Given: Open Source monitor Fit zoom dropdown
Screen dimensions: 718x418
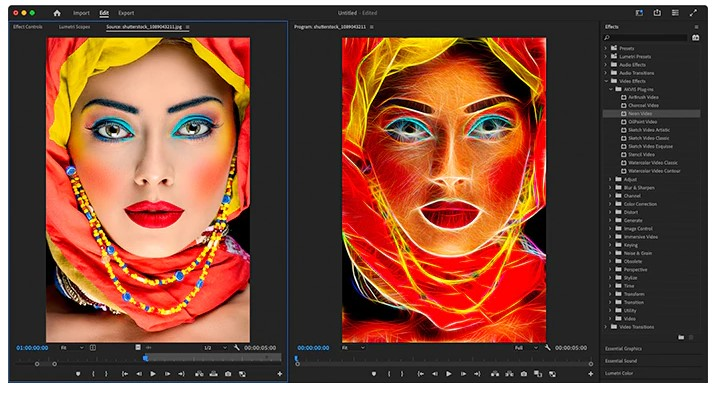Looking at the screenshot, I should [72, 348].
